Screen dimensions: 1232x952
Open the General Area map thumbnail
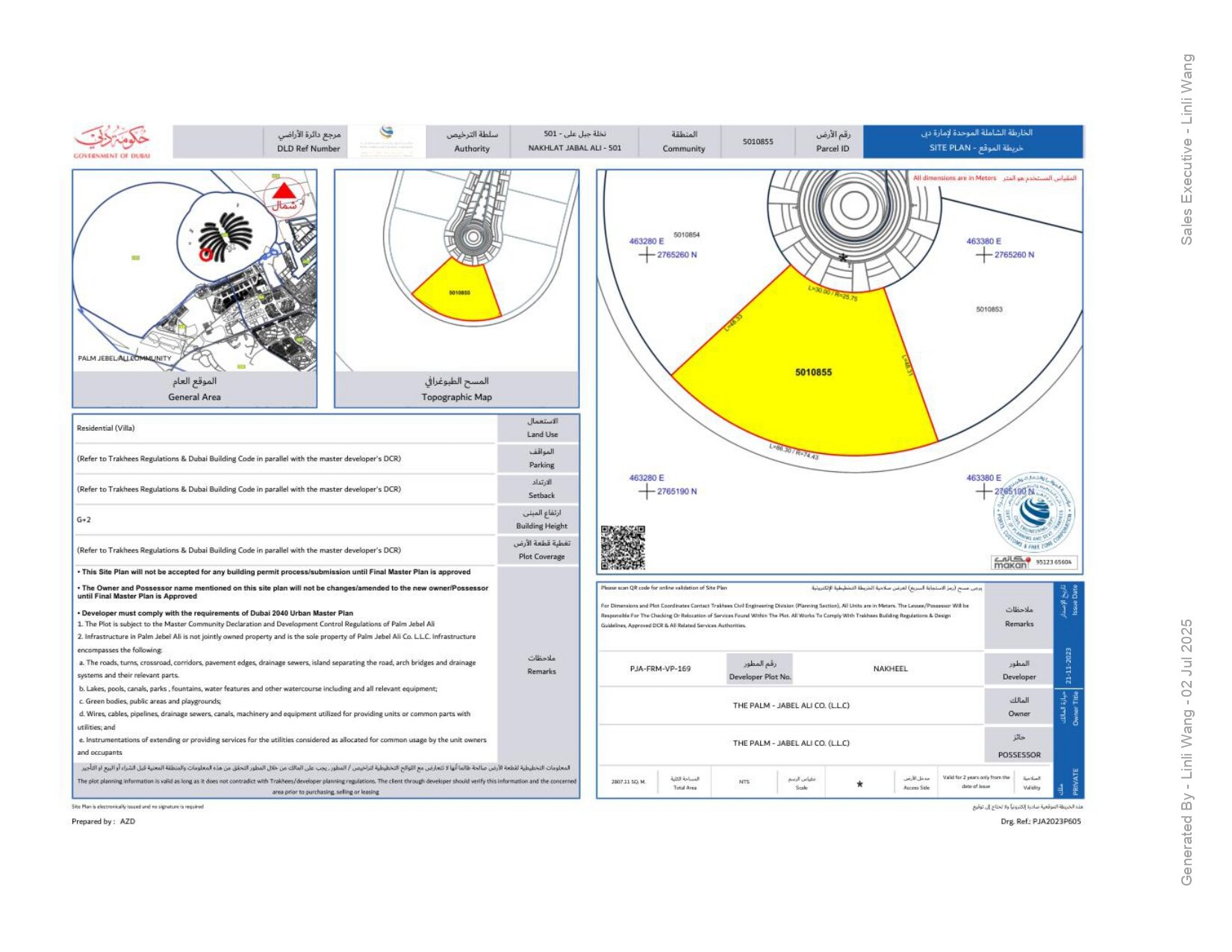point(195,270)
